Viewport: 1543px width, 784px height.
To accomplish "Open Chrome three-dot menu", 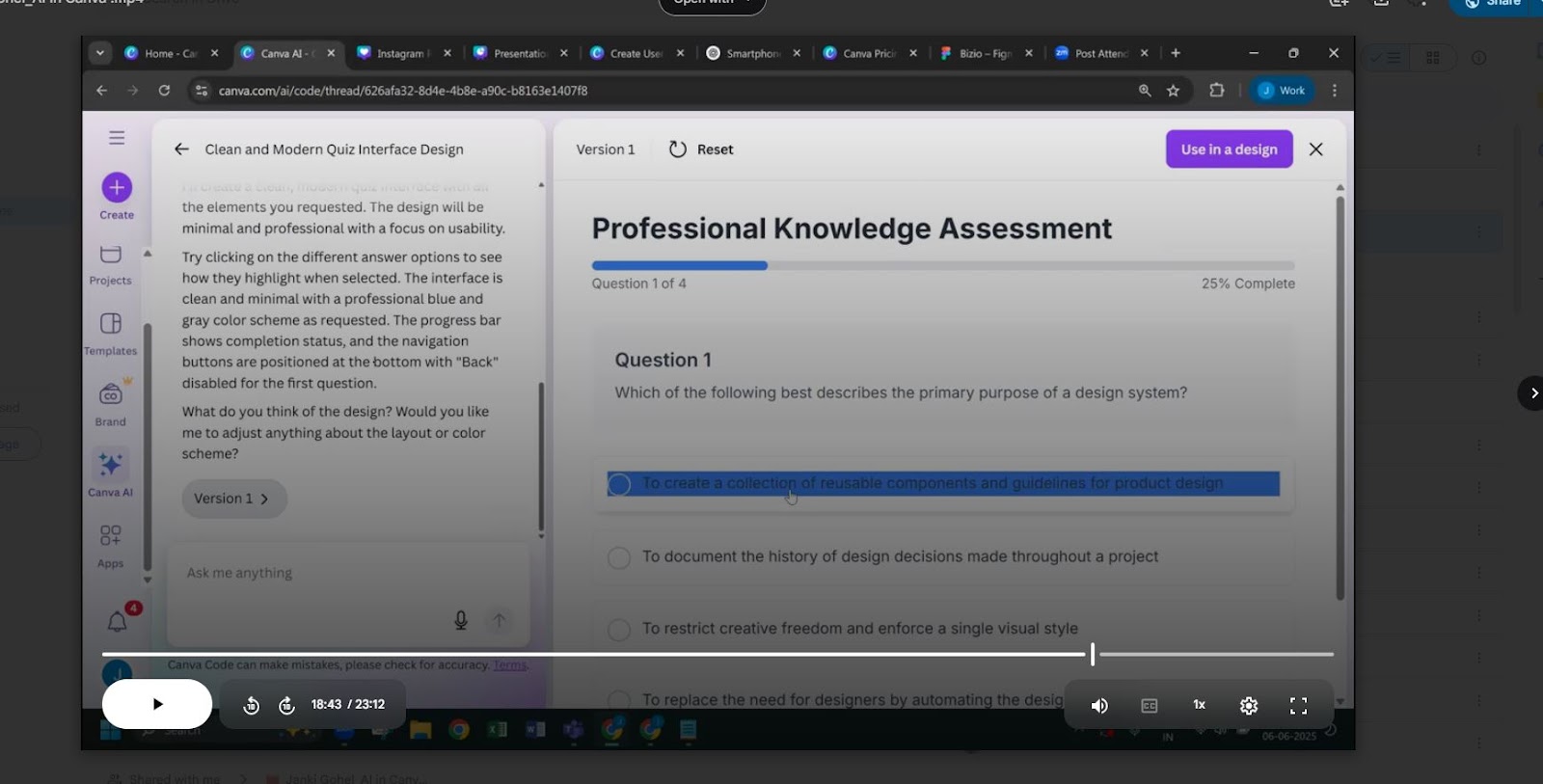I will coord(1335,91).
